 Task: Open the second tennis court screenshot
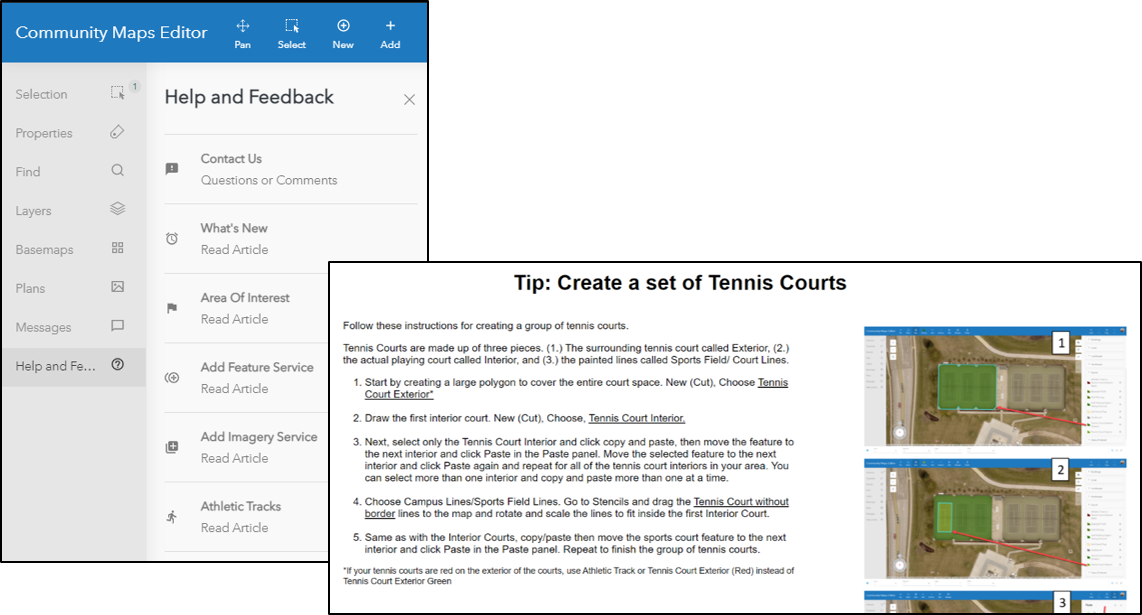[995, 520]
